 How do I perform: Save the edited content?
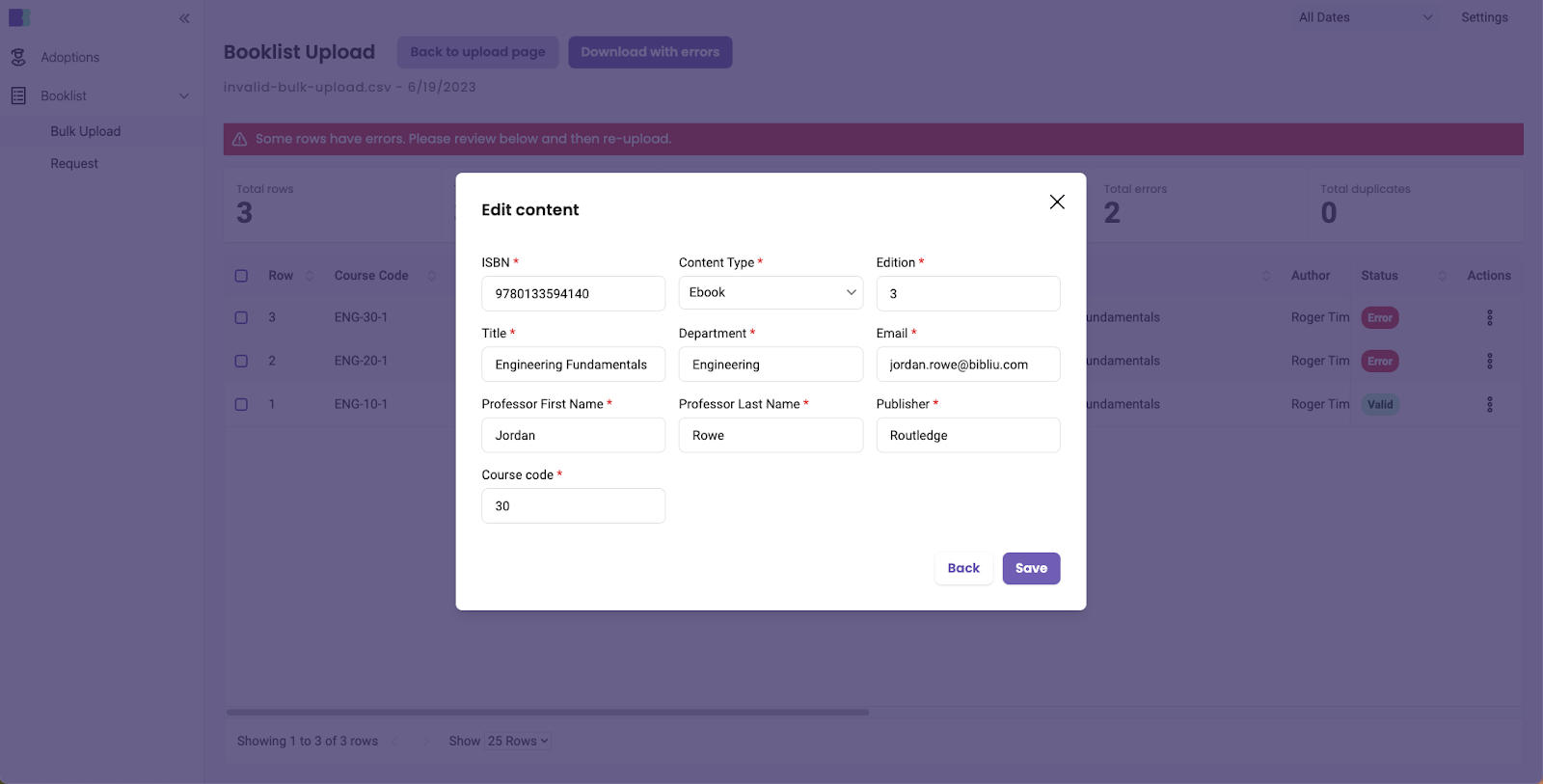[x=1031, y=569]
